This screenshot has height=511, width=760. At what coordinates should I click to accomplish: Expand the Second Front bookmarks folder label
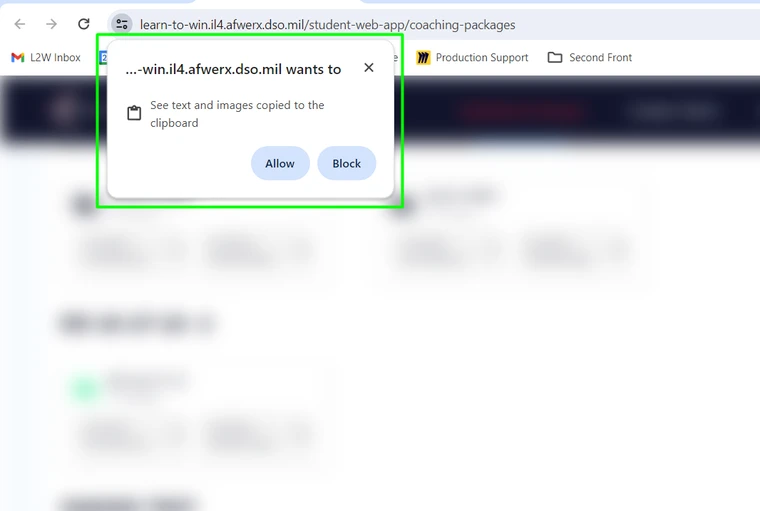coord(600,58)
